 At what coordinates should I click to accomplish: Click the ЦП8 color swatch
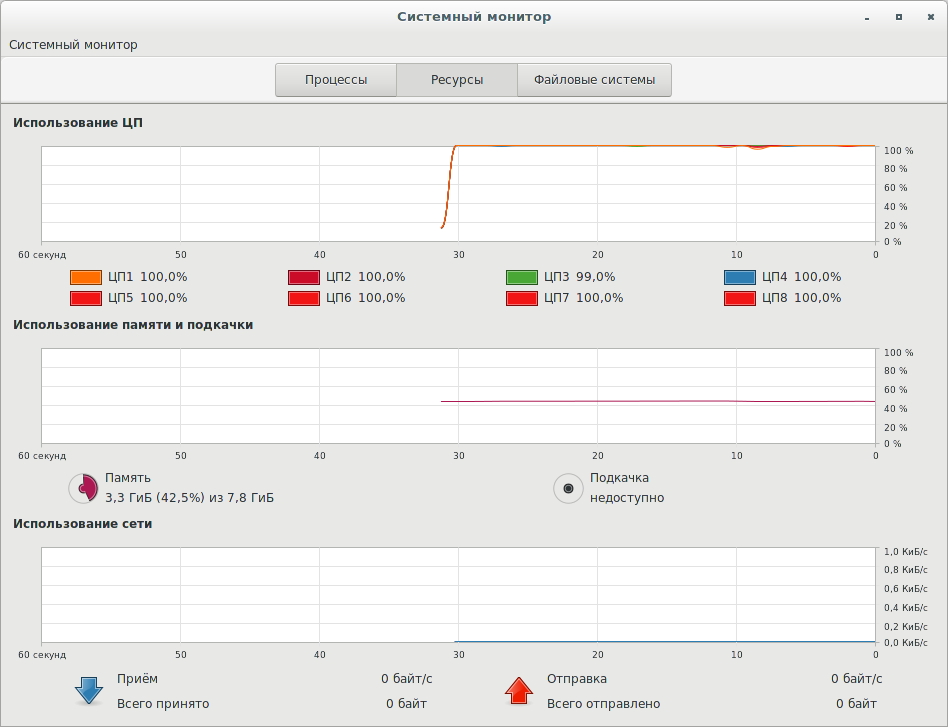click(x=740, y=298)
